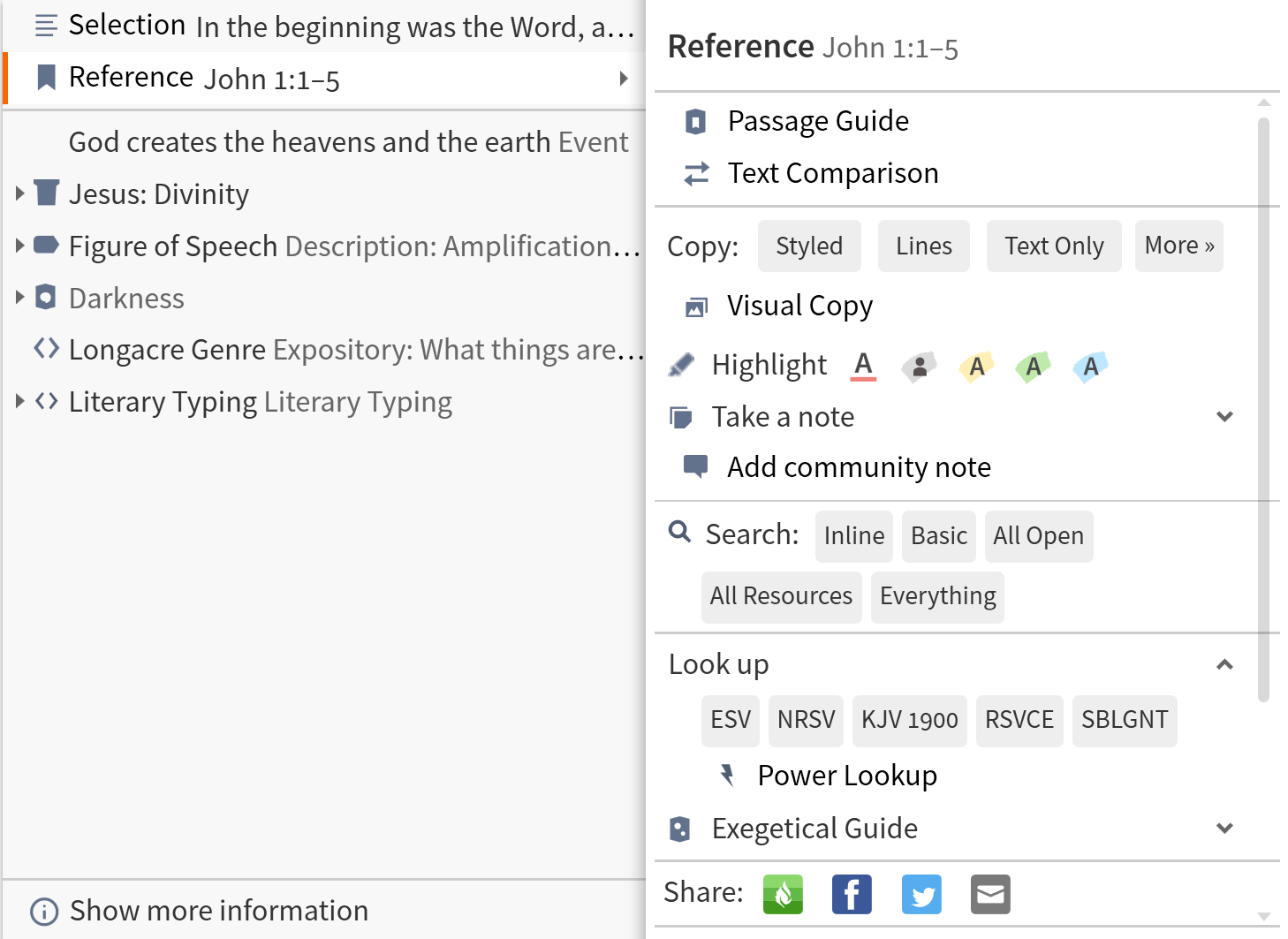Search All Resources

pos(782,597)
